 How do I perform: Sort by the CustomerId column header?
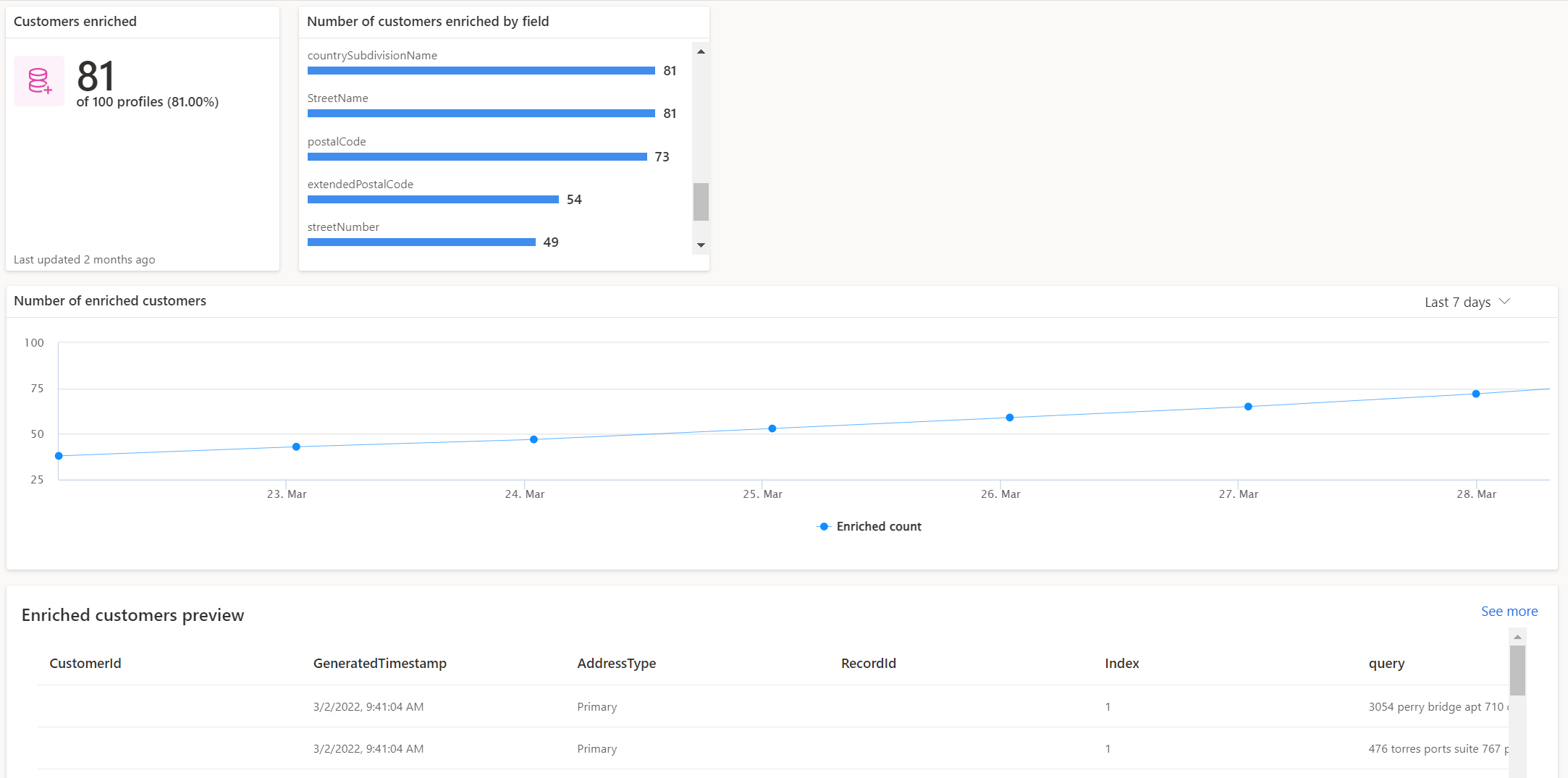click(85, 663)
